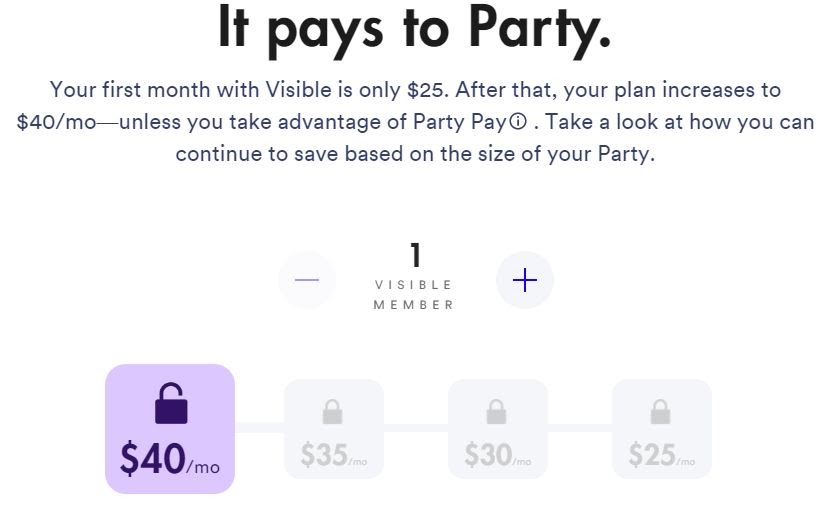Click the minus button to remove member
This screenshot has height=528, width=830.
(x=307, y=280)
